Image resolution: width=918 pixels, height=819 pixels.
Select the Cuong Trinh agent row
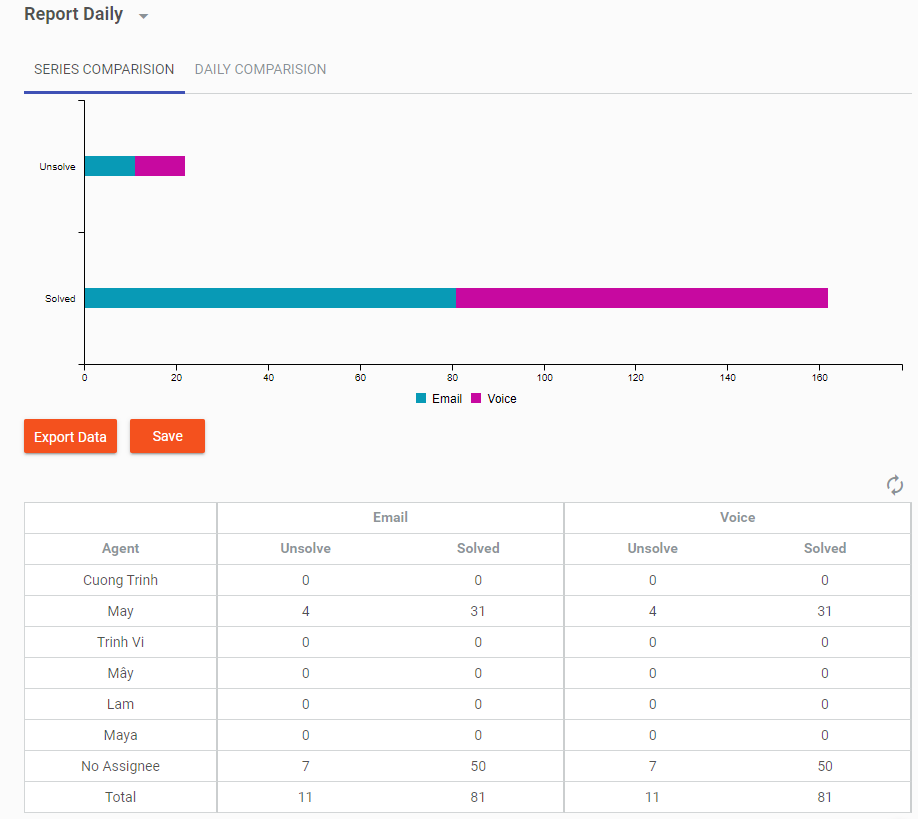[x=467, y=580]
